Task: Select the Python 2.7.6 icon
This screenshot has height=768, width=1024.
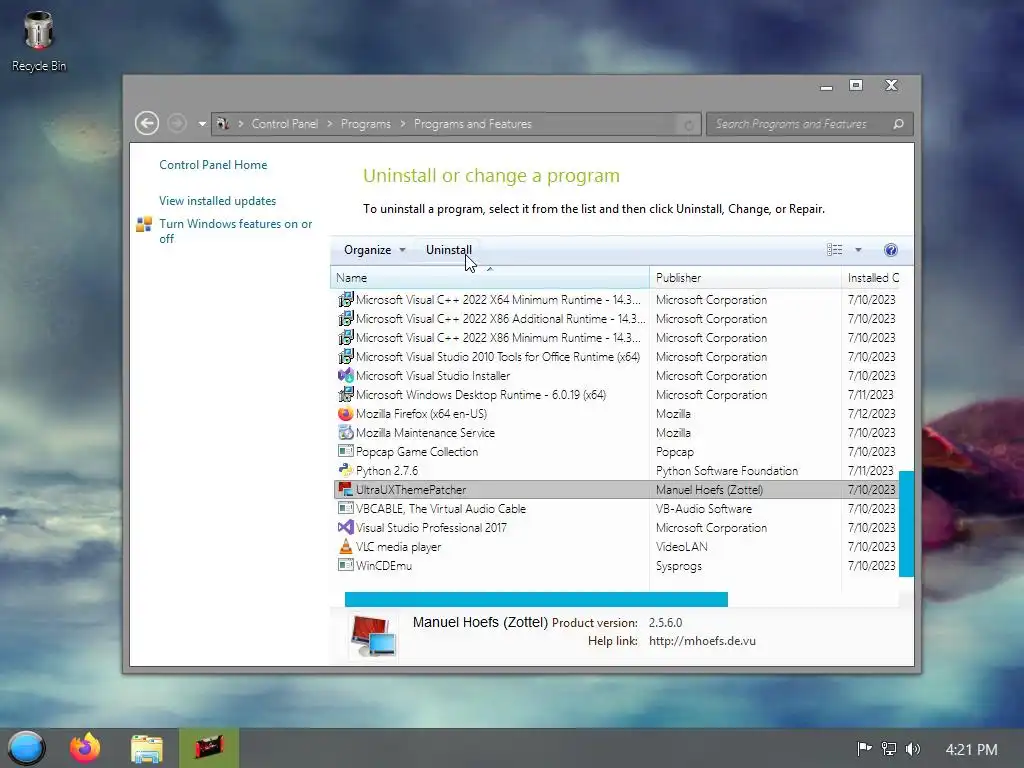Action: [x=345, y=470]
